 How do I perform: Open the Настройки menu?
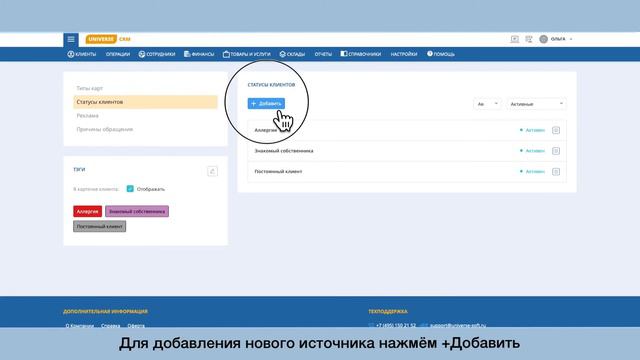click(404, 54)
